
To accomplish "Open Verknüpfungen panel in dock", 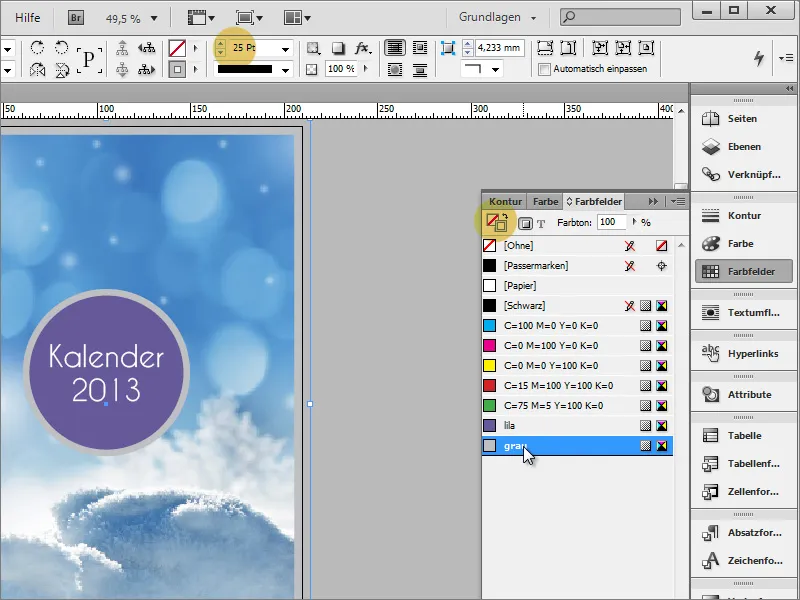I will [743, 174].
